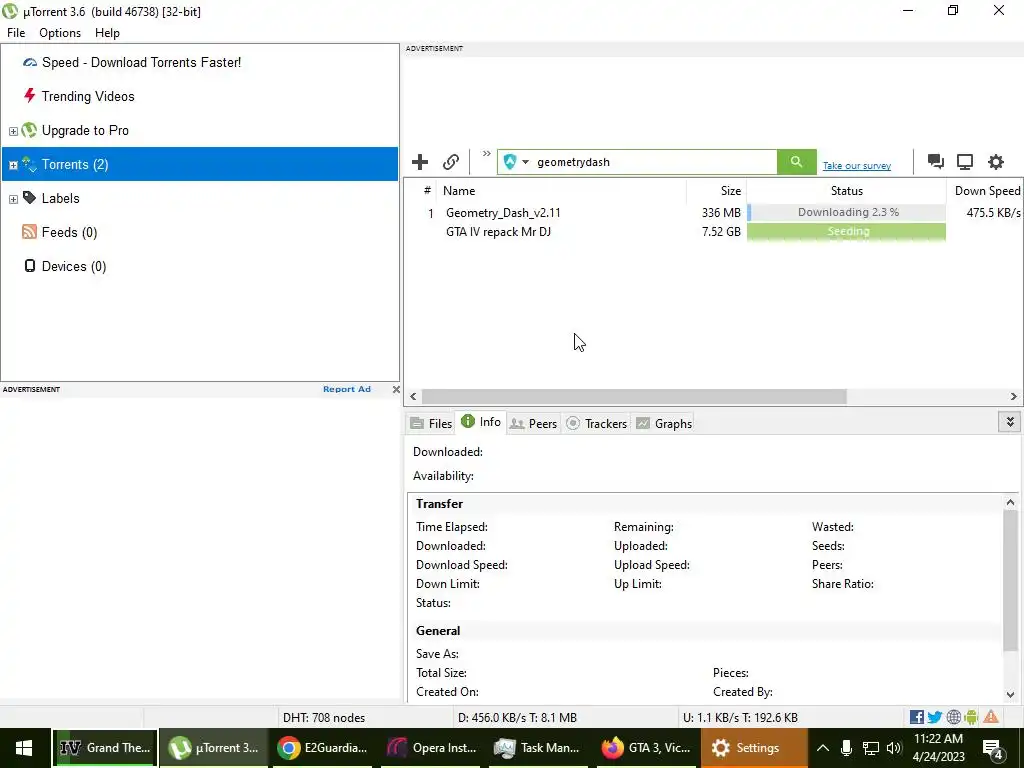Open Preferences via the gear icon
1024x768 pixels.
(995, 161)
